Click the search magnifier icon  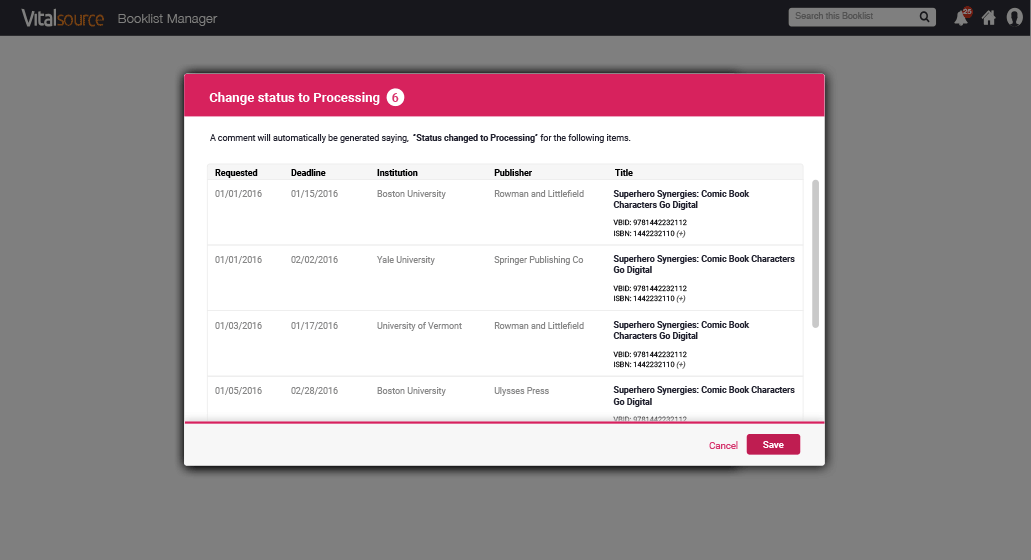(925, 17)
